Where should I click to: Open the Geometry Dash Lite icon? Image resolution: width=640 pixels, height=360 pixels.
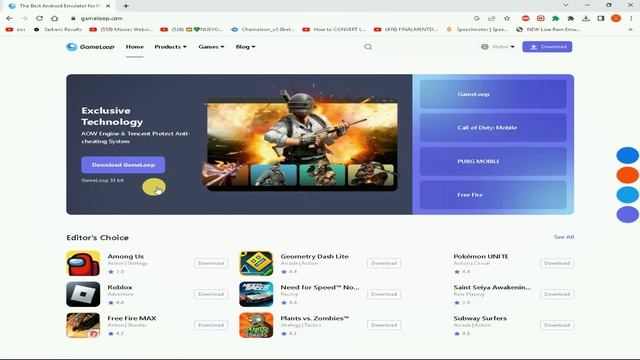click(256, 263)
